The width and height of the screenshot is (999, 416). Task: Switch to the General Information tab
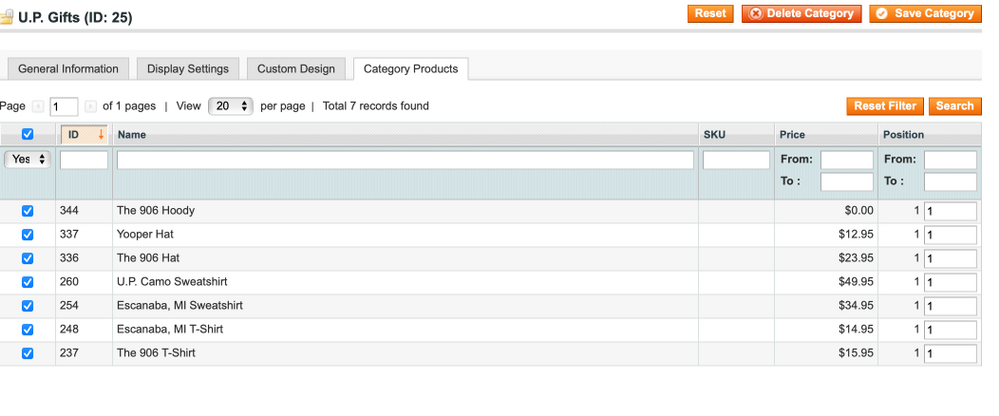click(68, 69)
